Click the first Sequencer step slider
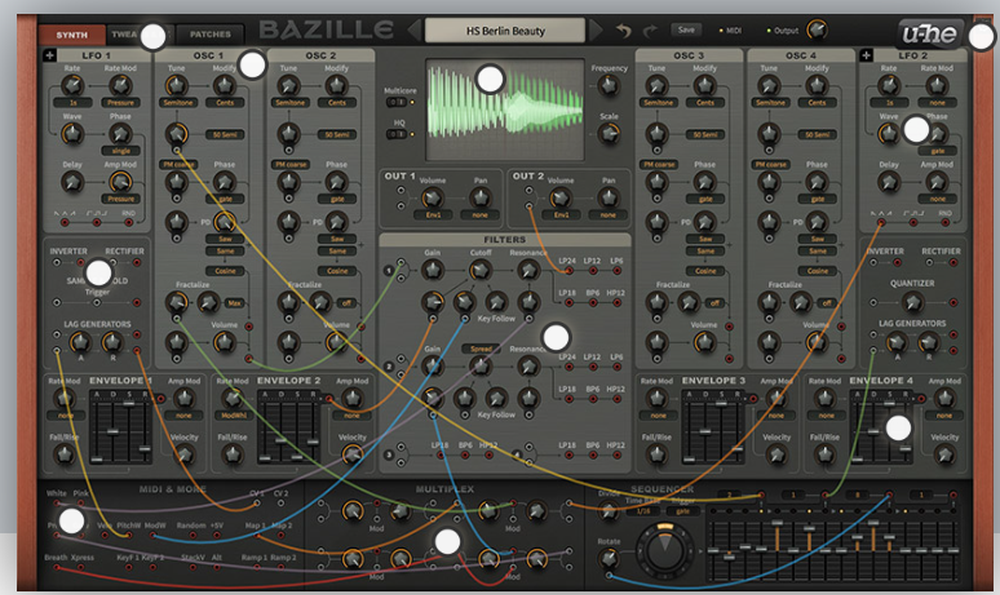This screenshot has width=1000, height=595. pyautogui.click(x=714, y=551)
